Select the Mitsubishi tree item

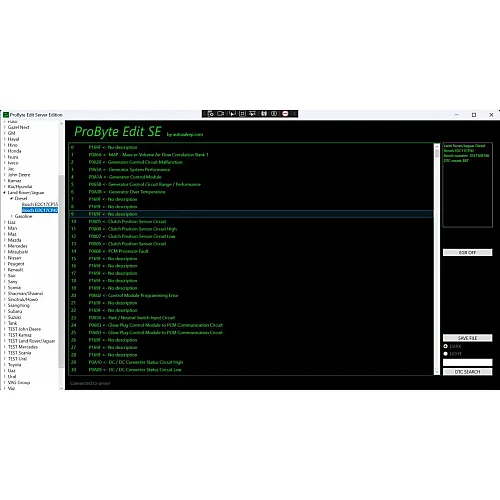coord(18,252)
